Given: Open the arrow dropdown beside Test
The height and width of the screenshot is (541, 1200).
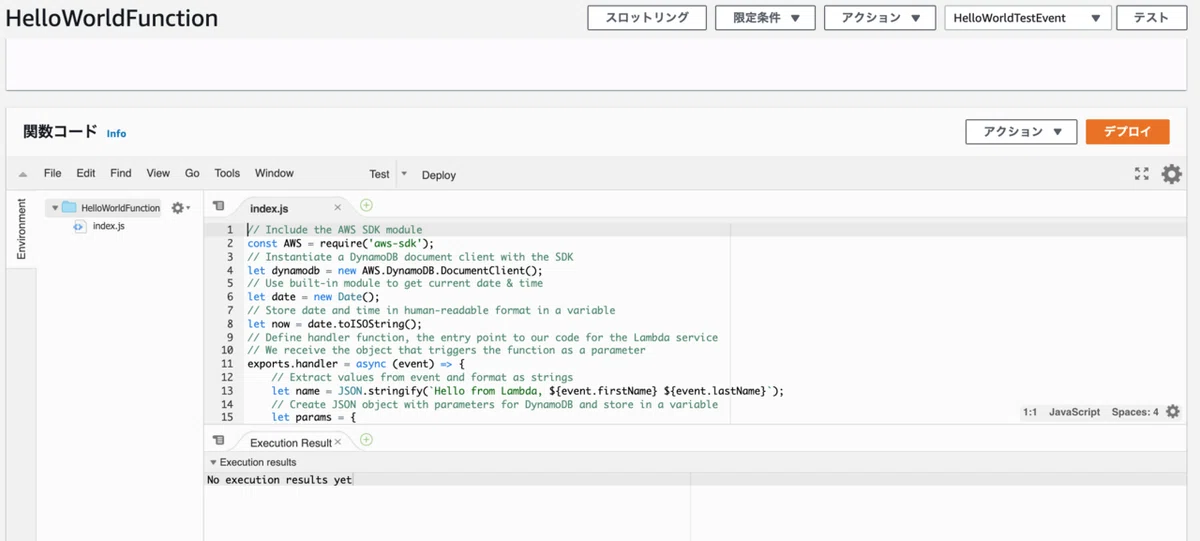Looking at the screenshot, I should tap(404, 174).
